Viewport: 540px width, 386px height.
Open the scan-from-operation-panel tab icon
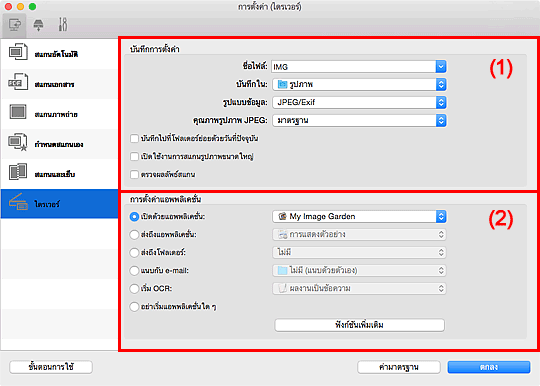[38, 25]
